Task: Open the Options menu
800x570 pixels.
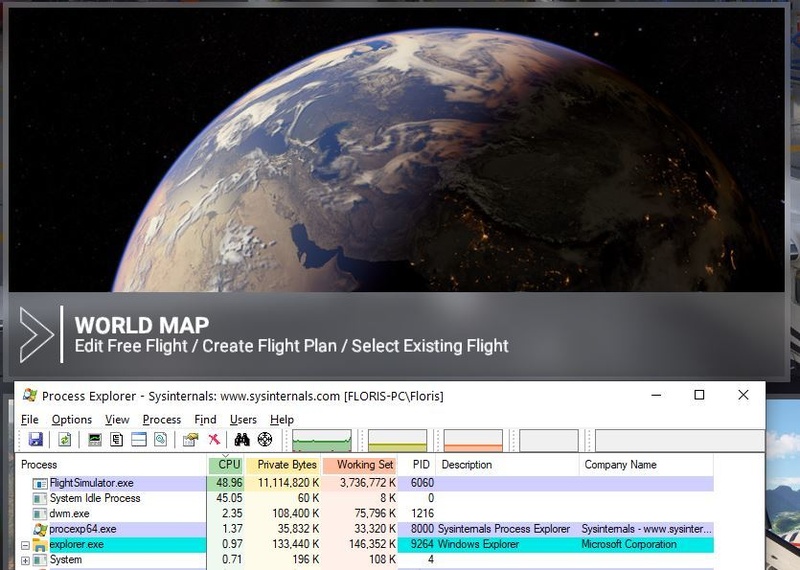Action: point(72,419)
